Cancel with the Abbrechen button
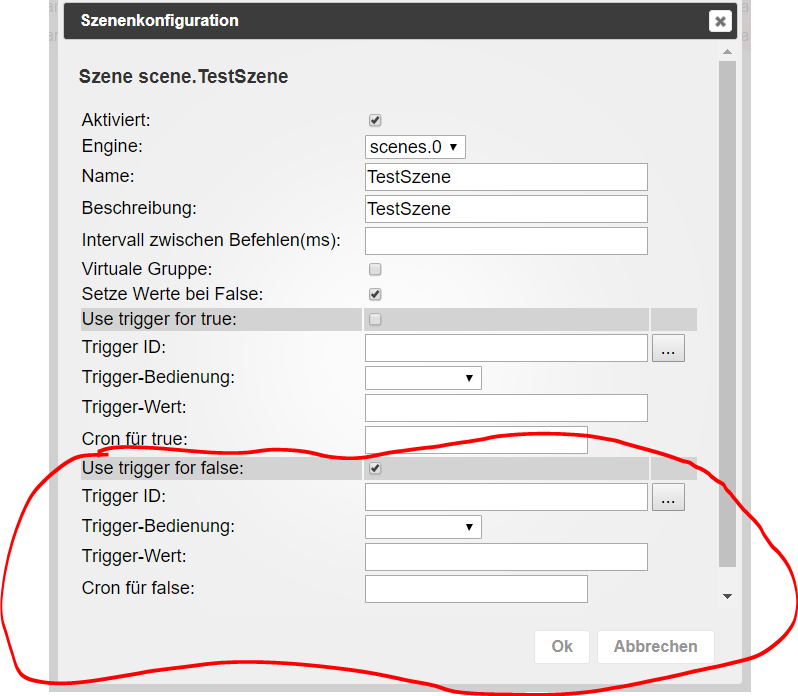The width and height of the screenshot is (798, 696). pyautogui.click(x=656, y=647)
